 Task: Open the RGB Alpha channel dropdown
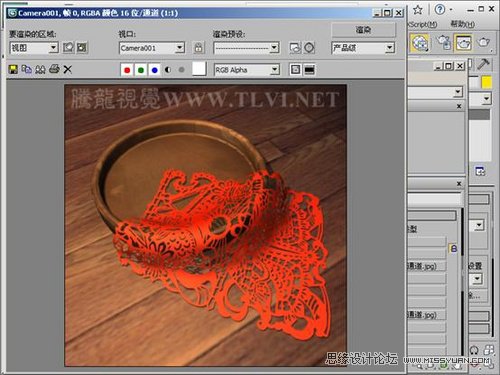247,70
